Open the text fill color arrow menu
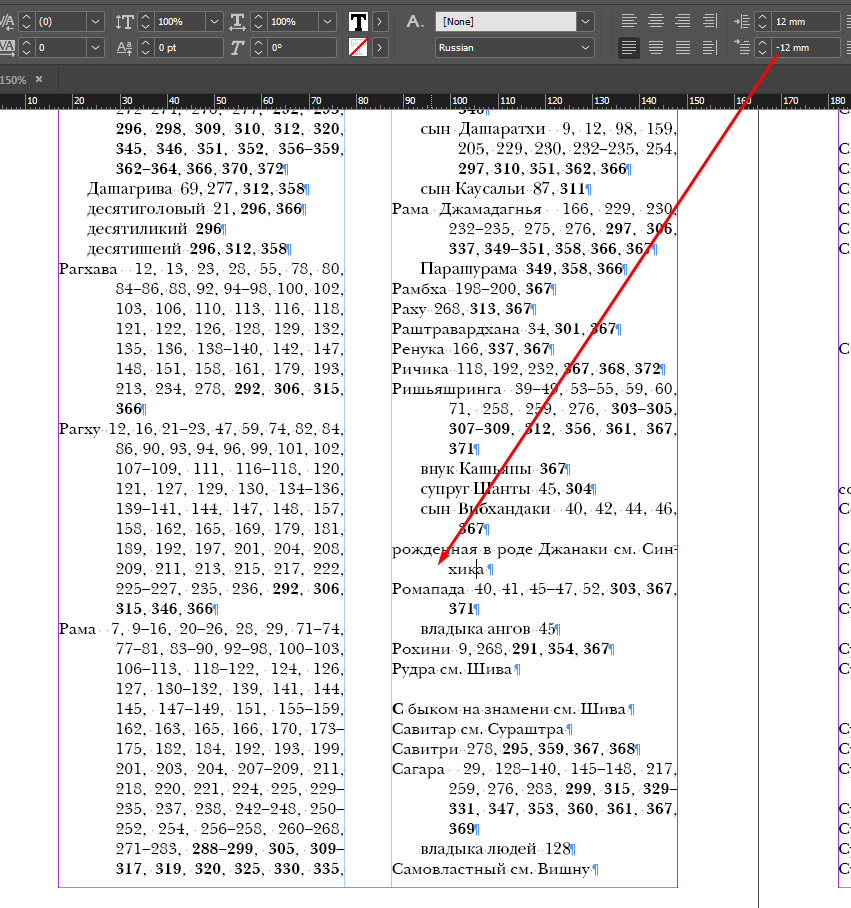The height and width of the screenshot is (908, 851). [380, 21]
